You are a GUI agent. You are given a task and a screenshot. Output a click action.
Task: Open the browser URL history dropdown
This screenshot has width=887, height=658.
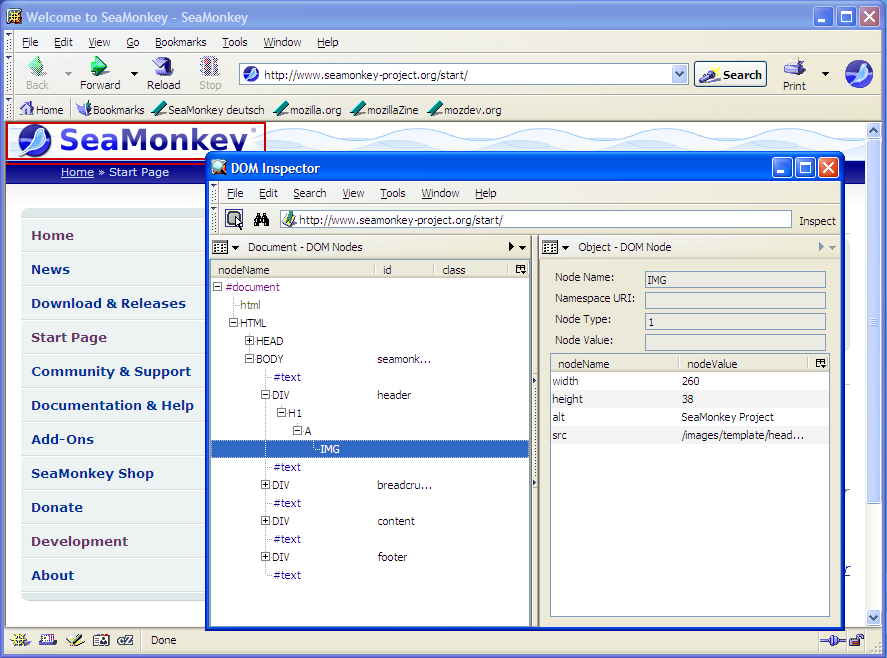tap(679, 74)
